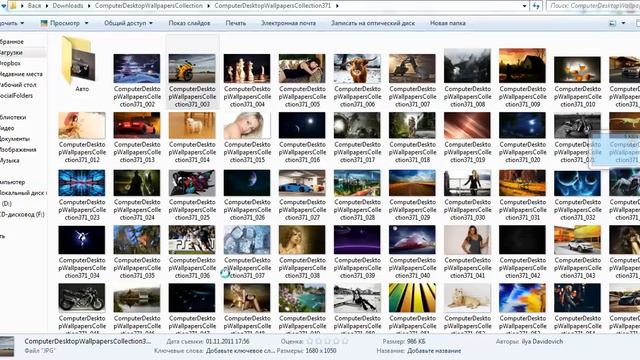Open Локальный диск in navigation pane
Image resolution: width=640 pixels, height=360 pixels.
(x=24, y=193)
